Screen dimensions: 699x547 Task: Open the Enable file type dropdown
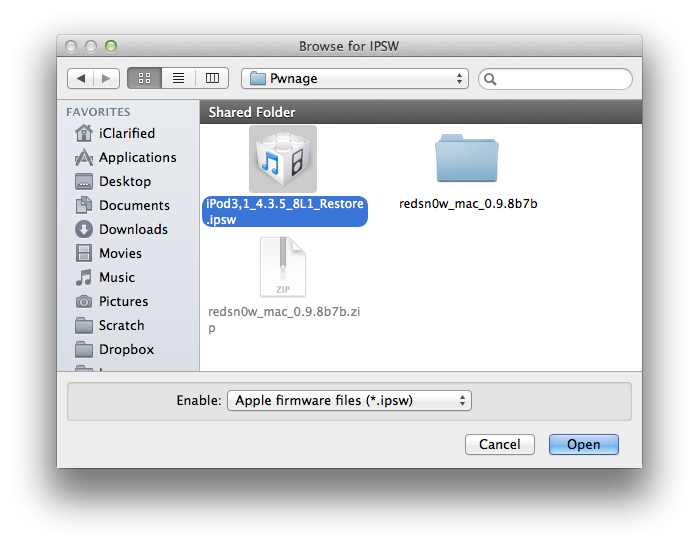(x=350, y=400)
